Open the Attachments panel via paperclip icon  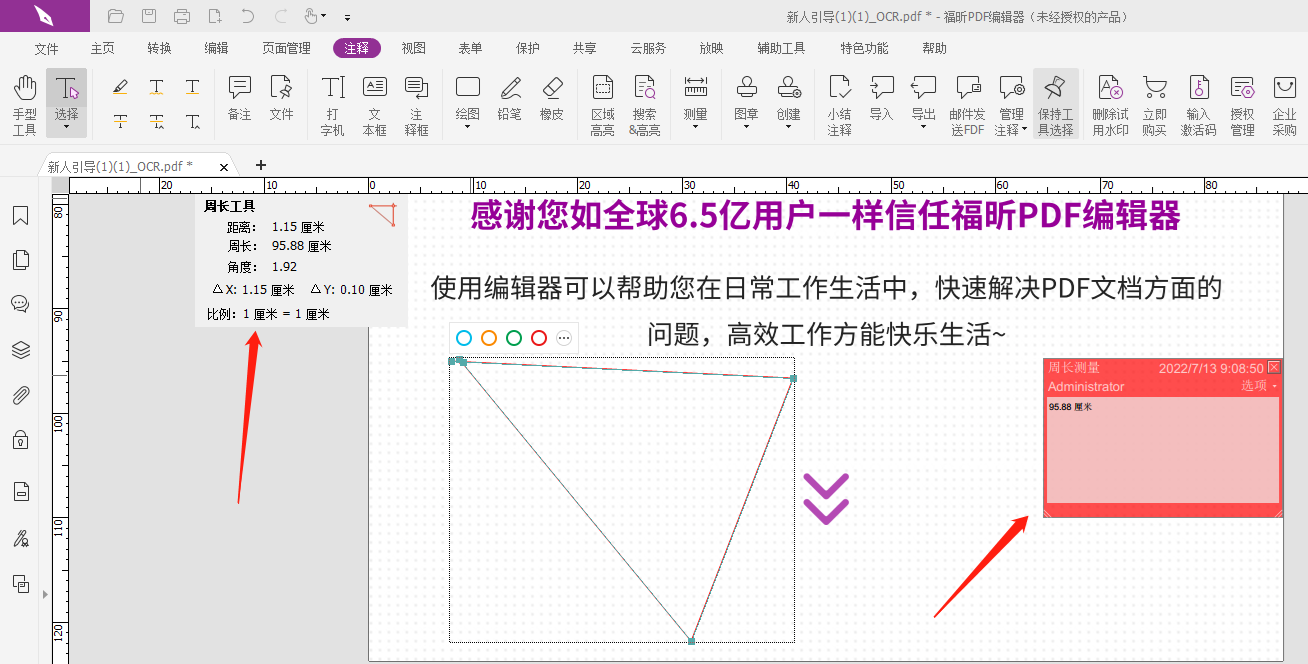(20, 395)
